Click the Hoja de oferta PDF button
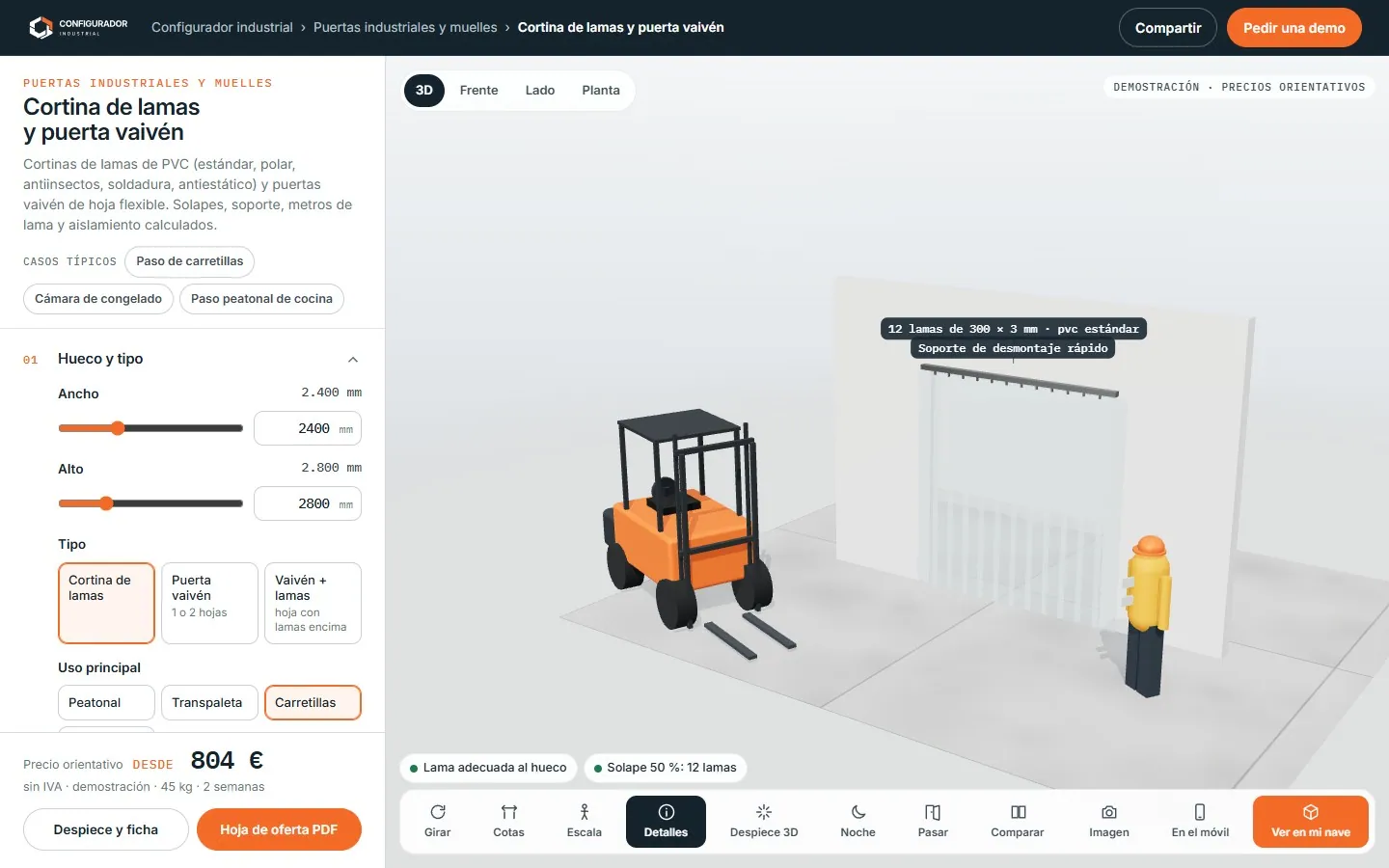The image size is (1389, 868). point(279,829)
